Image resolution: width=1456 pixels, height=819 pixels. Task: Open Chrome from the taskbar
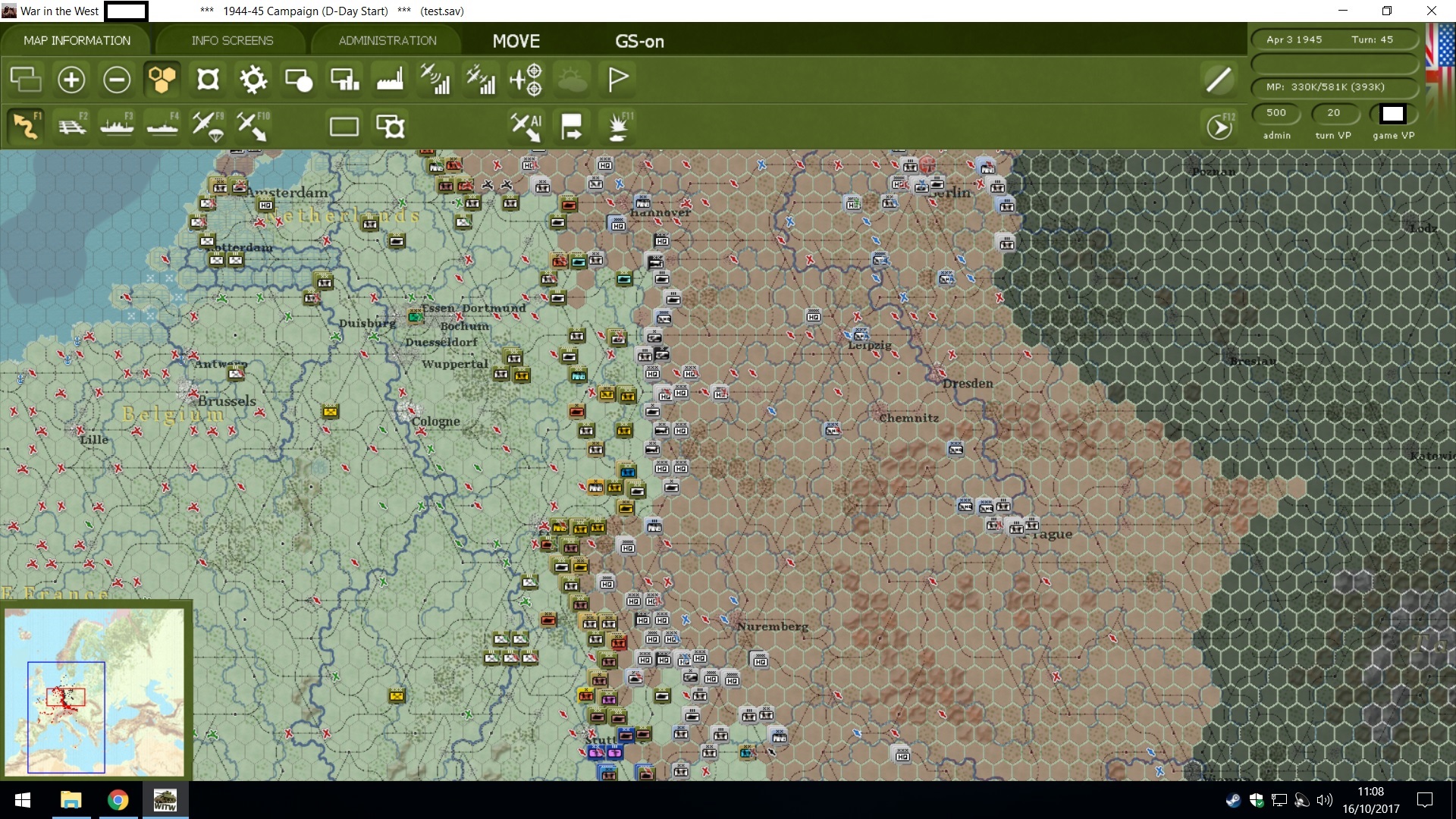click(x=118, y=800)
